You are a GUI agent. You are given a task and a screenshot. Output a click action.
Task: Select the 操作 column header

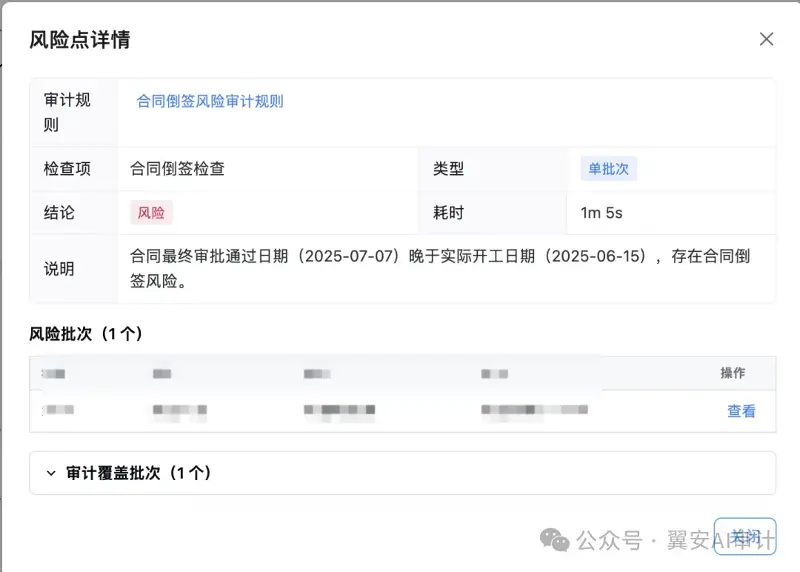point(733,373)
